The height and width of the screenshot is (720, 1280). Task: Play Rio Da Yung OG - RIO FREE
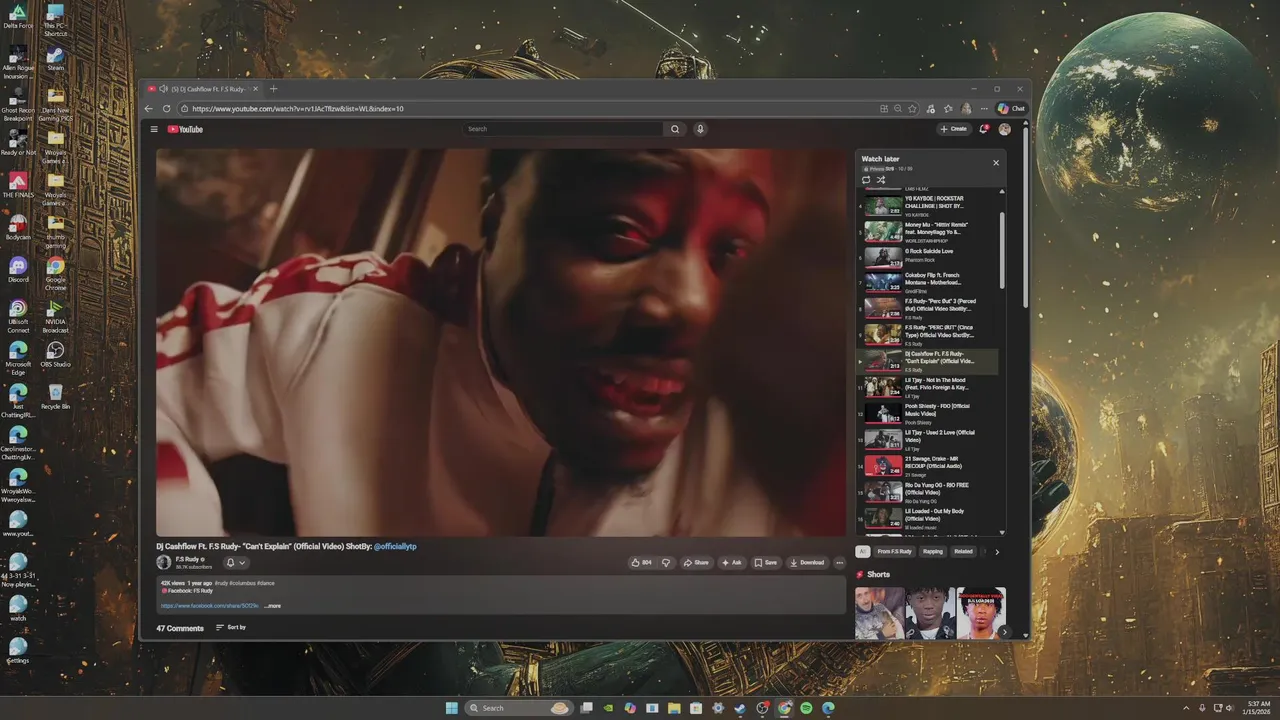[930, 491]
